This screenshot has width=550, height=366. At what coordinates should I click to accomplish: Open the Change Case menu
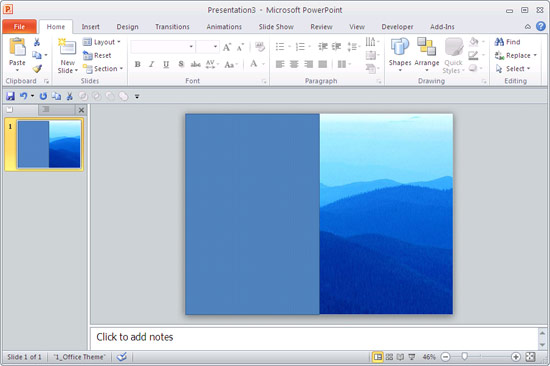point(231,64)
